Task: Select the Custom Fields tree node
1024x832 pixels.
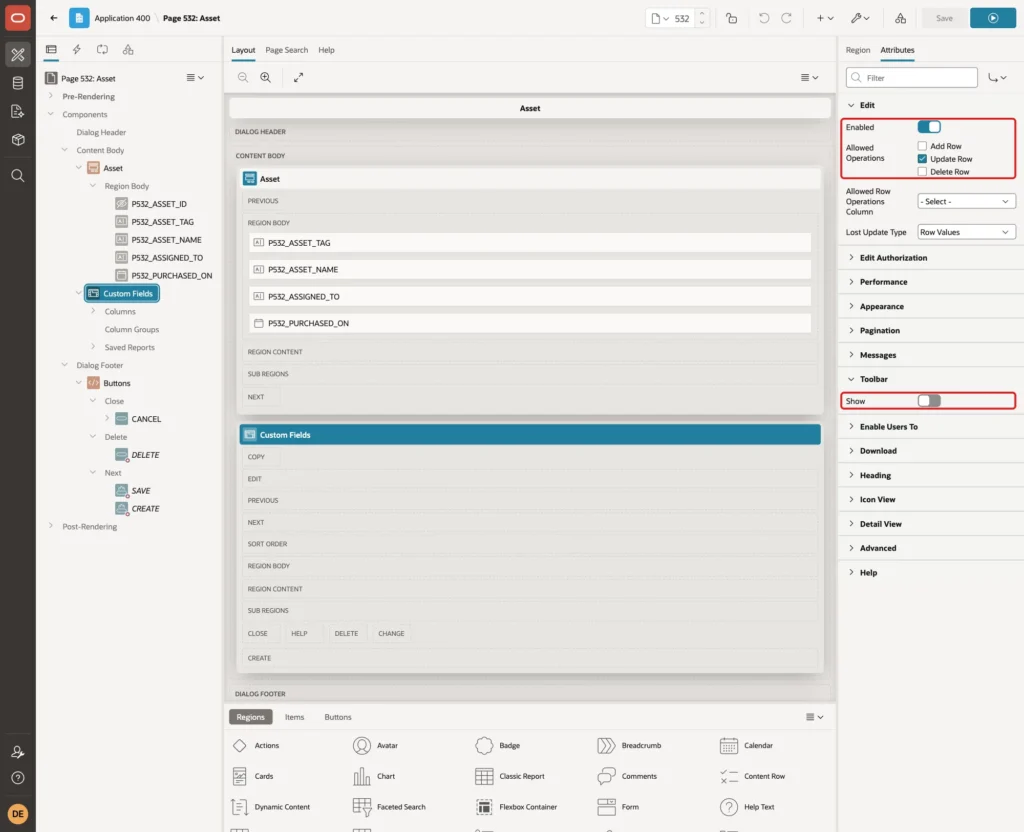Action: click(x=121, y=293)
